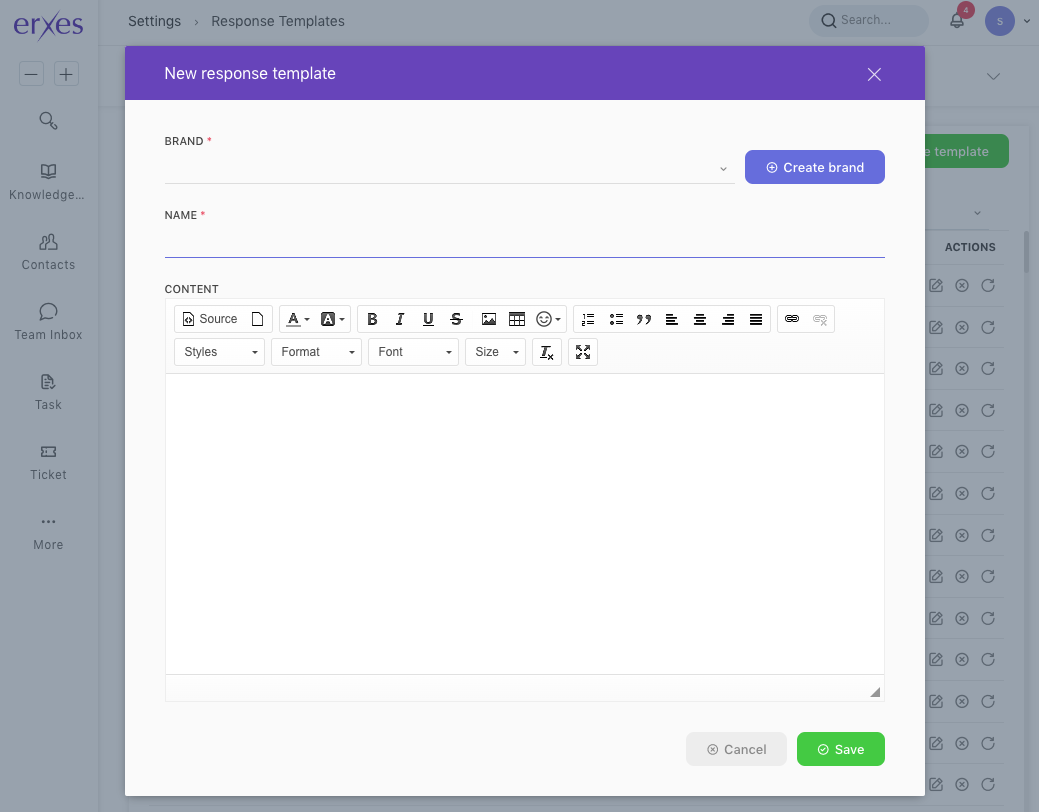Click the Response Templates breadcrumb
1039x812 pixels.
278,21
